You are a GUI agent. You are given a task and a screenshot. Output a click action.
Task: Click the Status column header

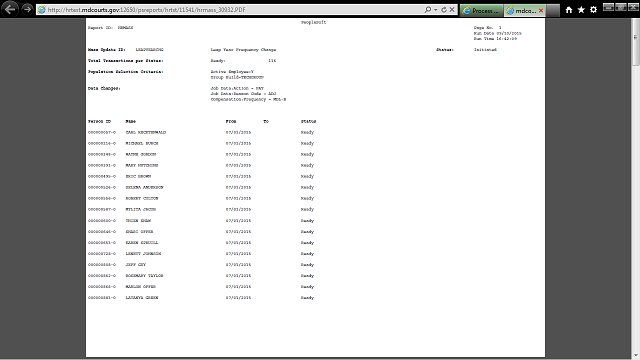309,122
